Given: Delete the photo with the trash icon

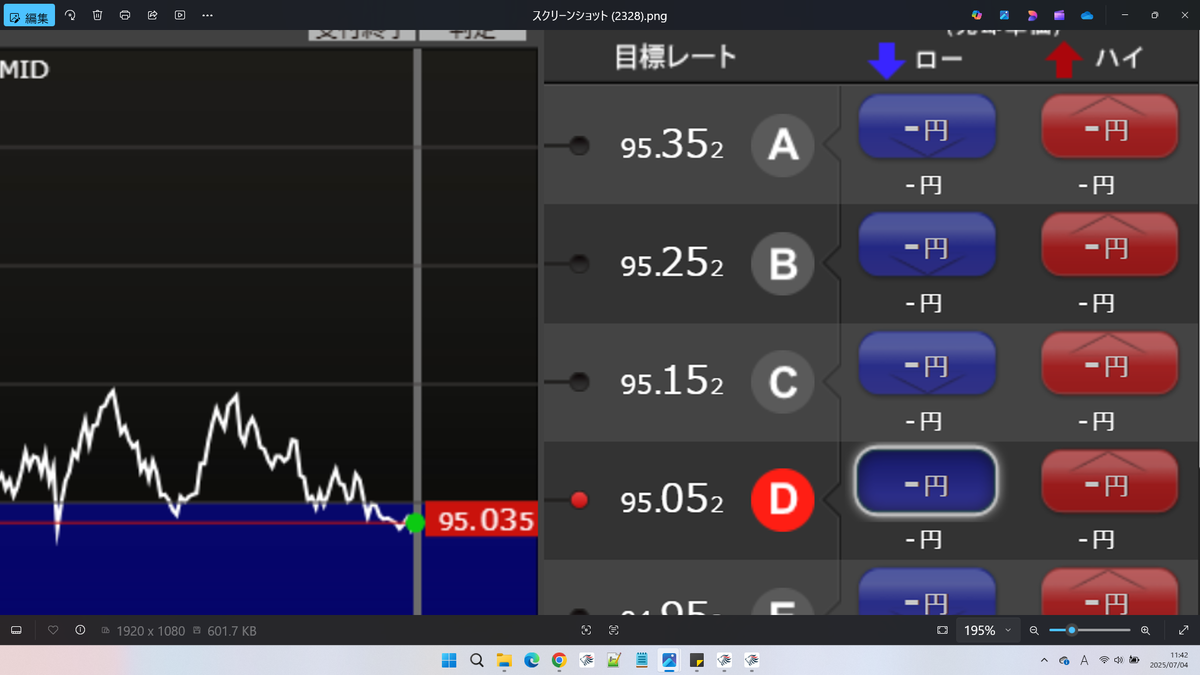Looking at the screenshot, I should tap(97, 16).
